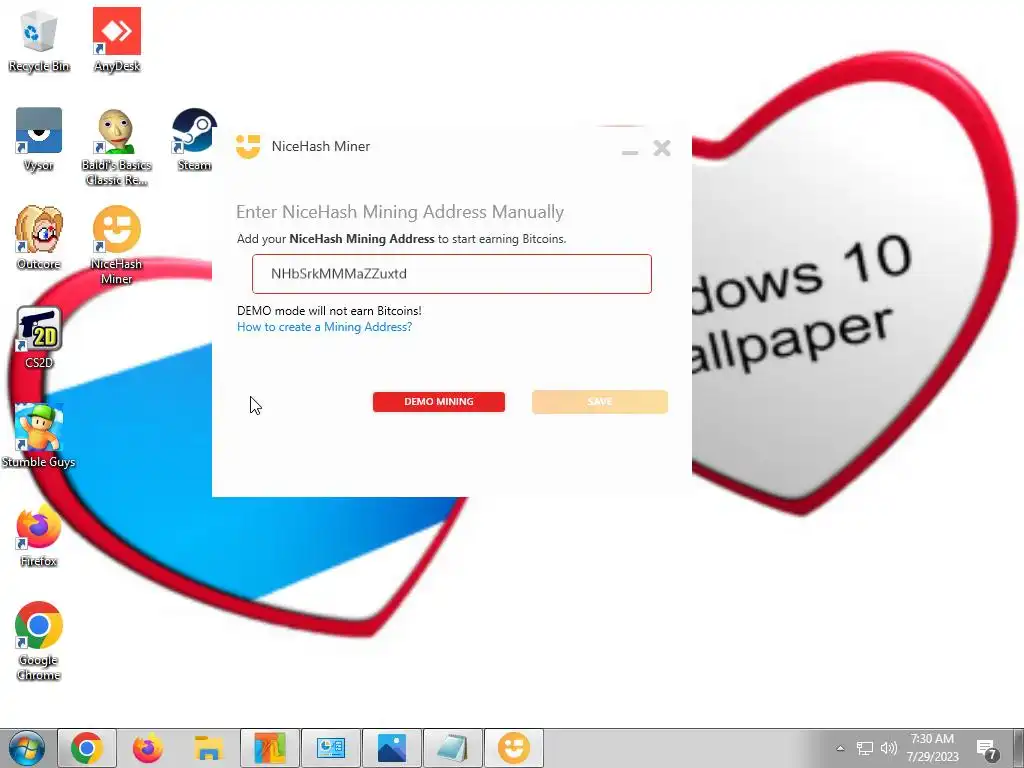Click the SAVE button

click(600, 402)
